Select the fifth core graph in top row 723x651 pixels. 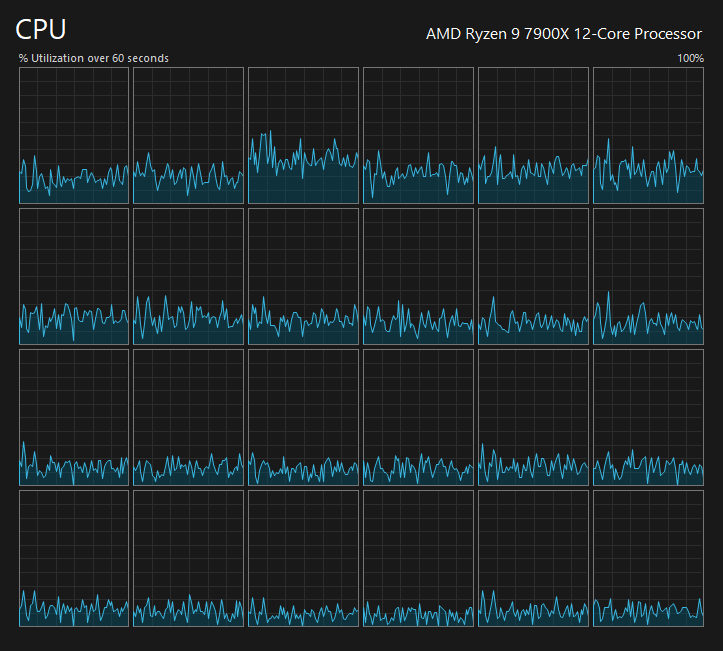point(533,135)
